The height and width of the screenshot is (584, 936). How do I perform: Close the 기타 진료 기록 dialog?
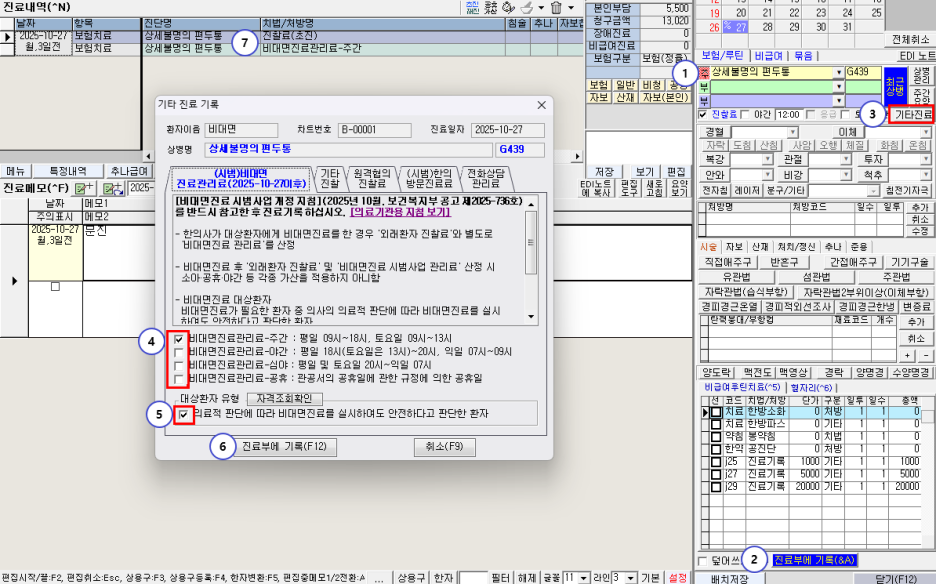click(541, 105)
